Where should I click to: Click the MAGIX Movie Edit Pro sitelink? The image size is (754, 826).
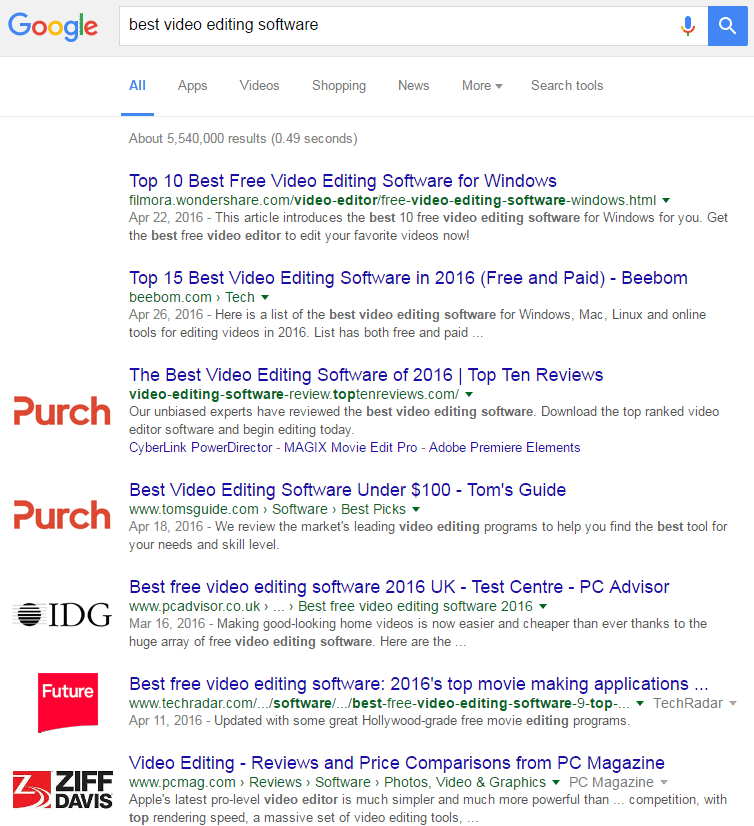350,447
